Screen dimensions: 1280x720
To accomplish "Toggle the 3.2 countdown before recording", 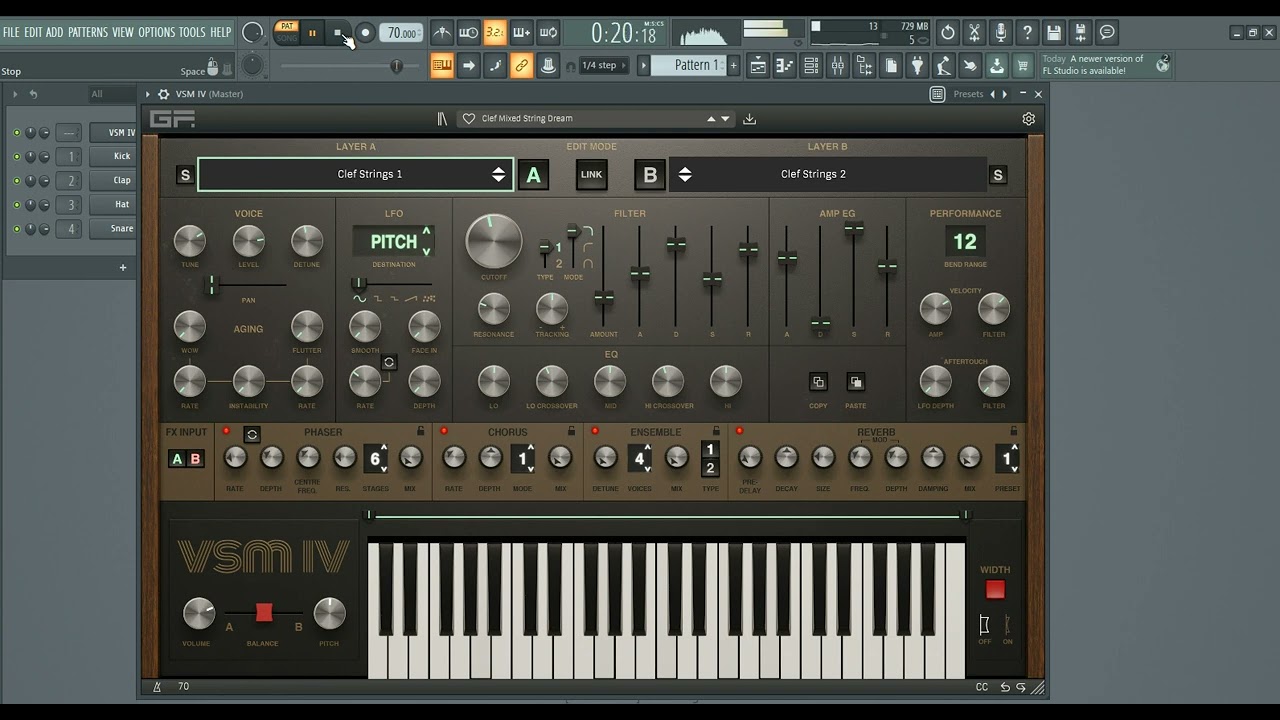I will point(495,33).
